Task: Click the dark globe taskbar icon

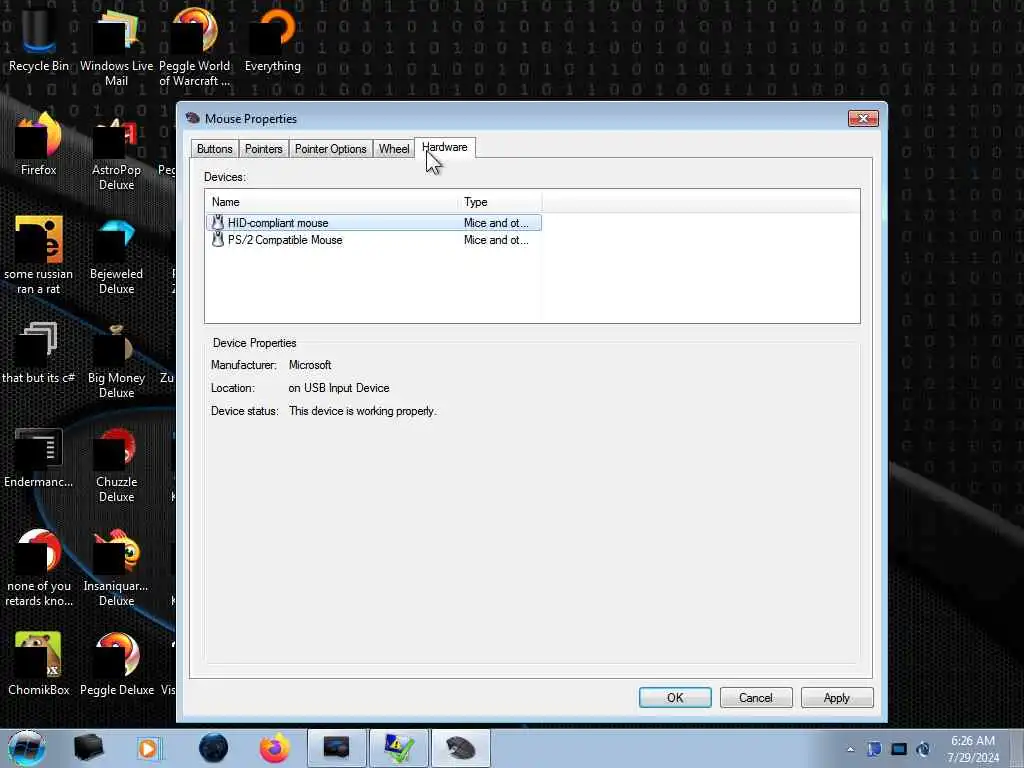Action: [x=213, y=748]
